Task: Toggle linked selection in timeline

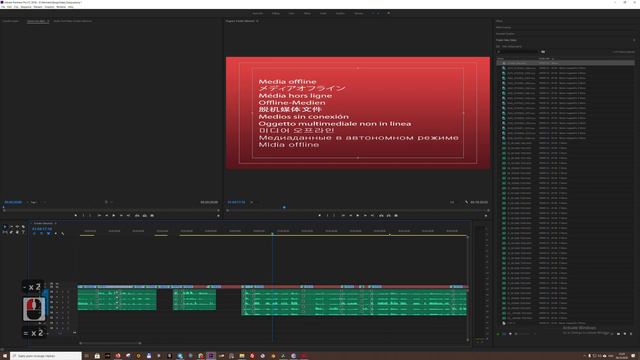Action: (49, 233)
